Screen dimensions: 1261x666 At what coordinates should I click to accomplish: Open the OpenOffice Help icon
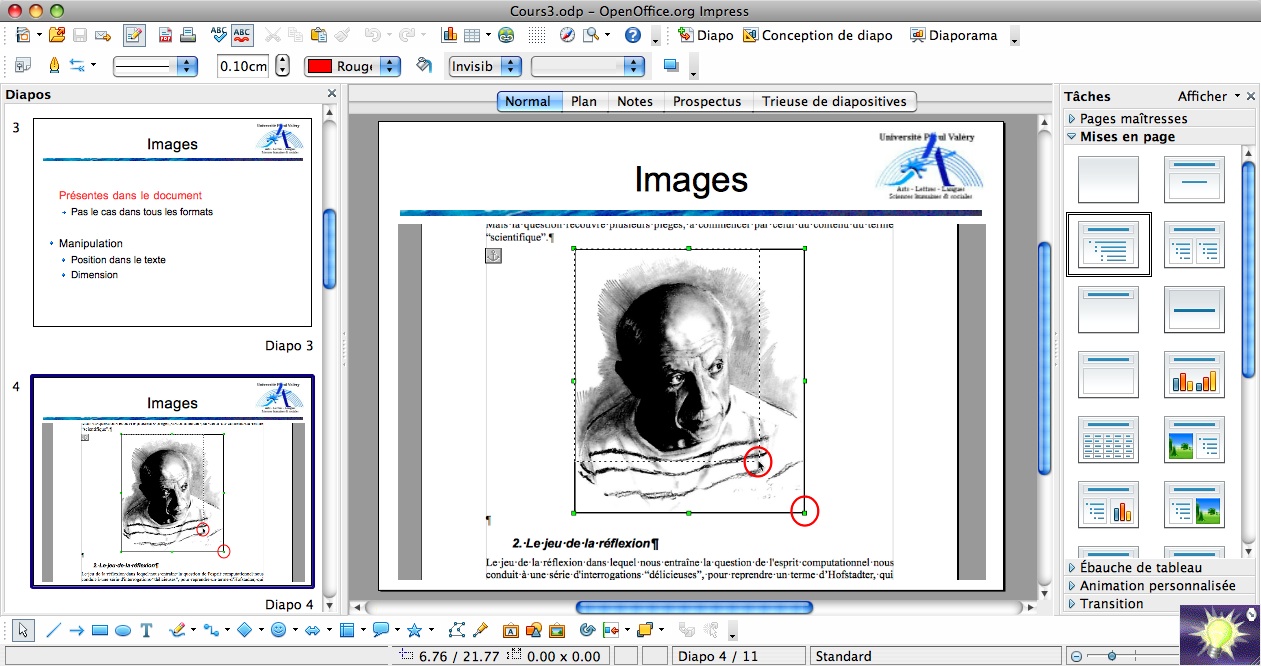click(632, 36)
